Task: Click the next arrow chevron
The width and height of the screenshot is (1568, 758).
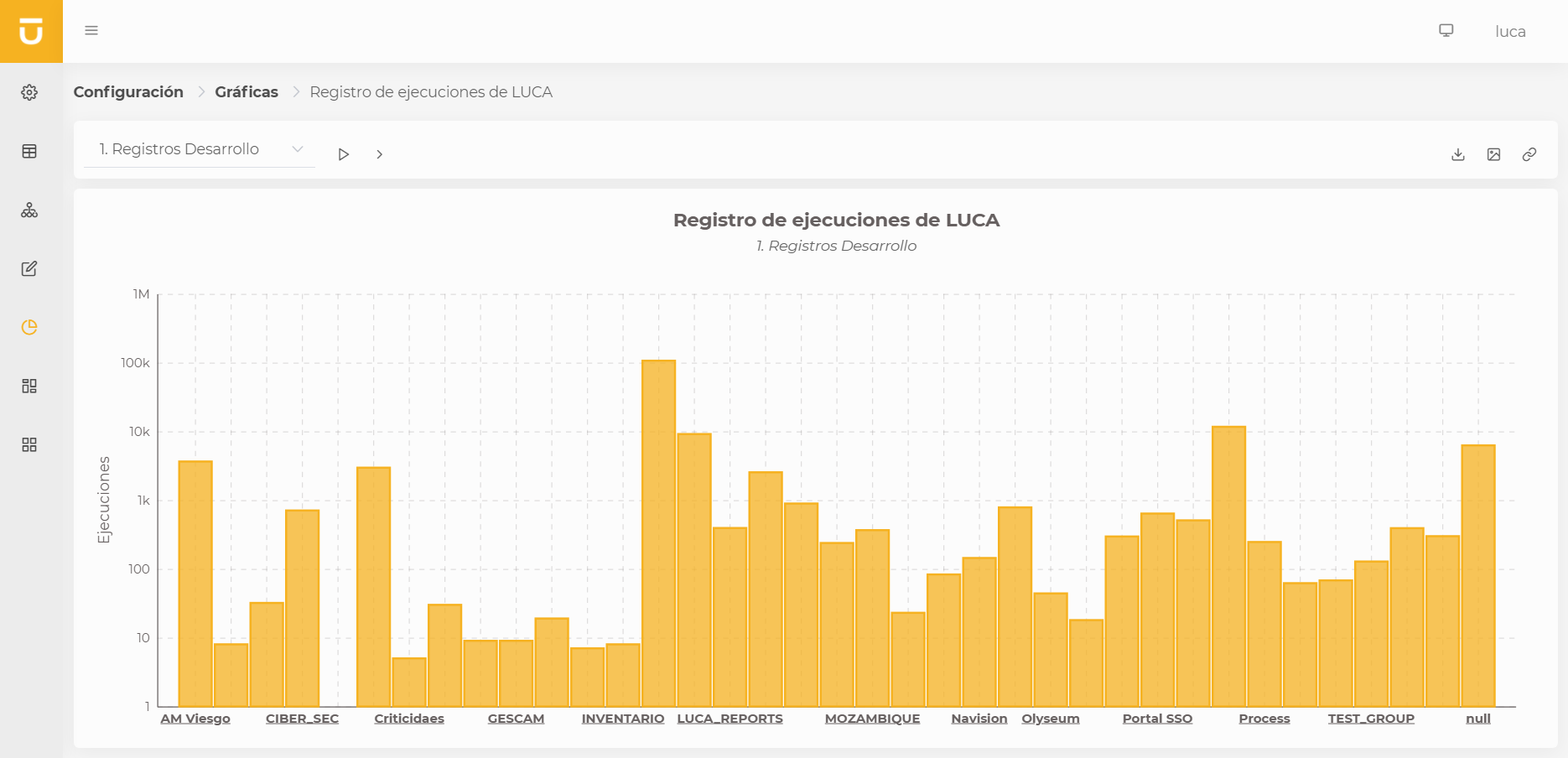Action: (x=380, y=154)
